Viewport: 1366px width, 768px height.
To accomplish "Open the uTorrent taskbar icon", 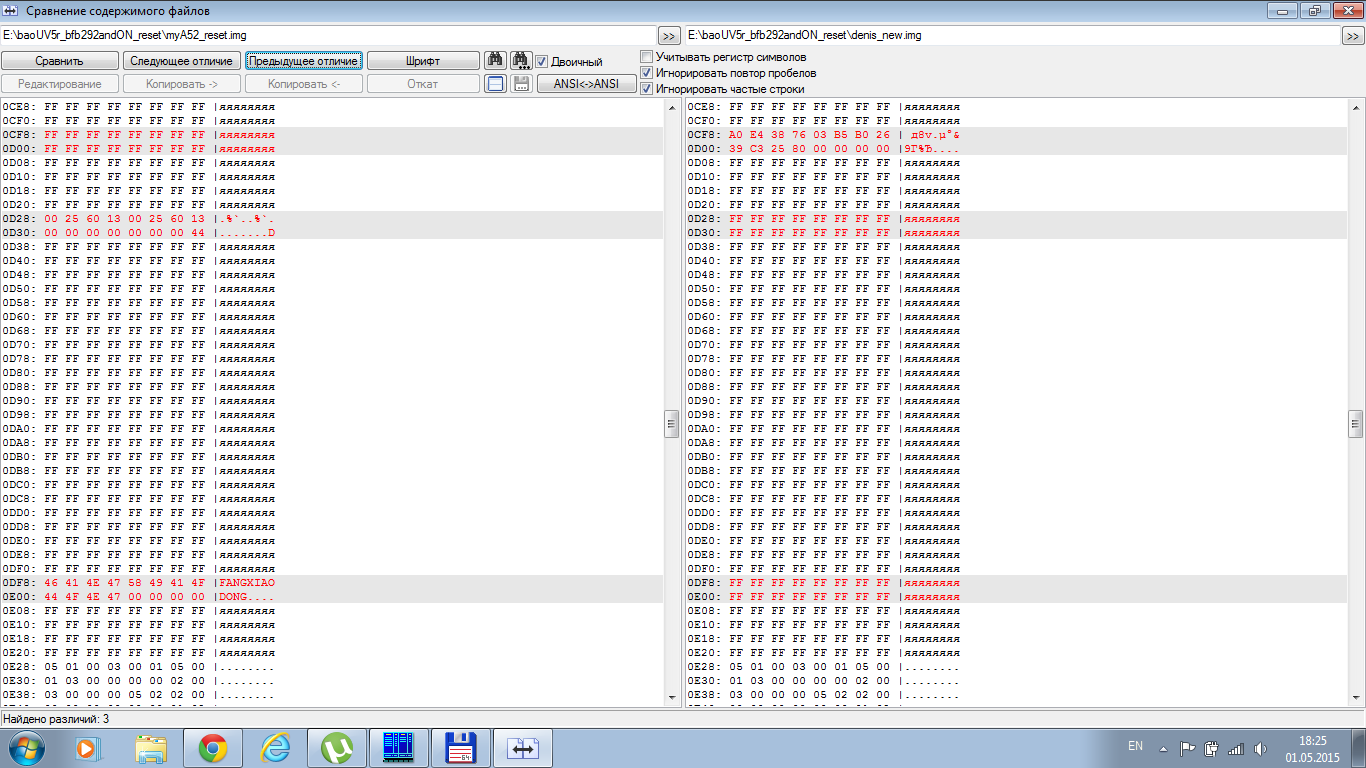I will pos(337,747).
